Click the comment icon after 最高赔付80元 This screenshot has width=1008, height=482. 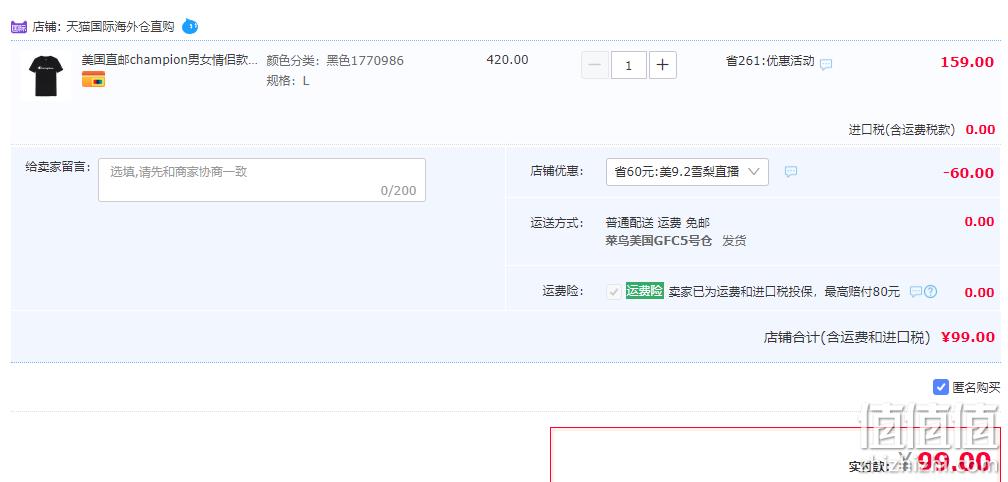point(916,292)
